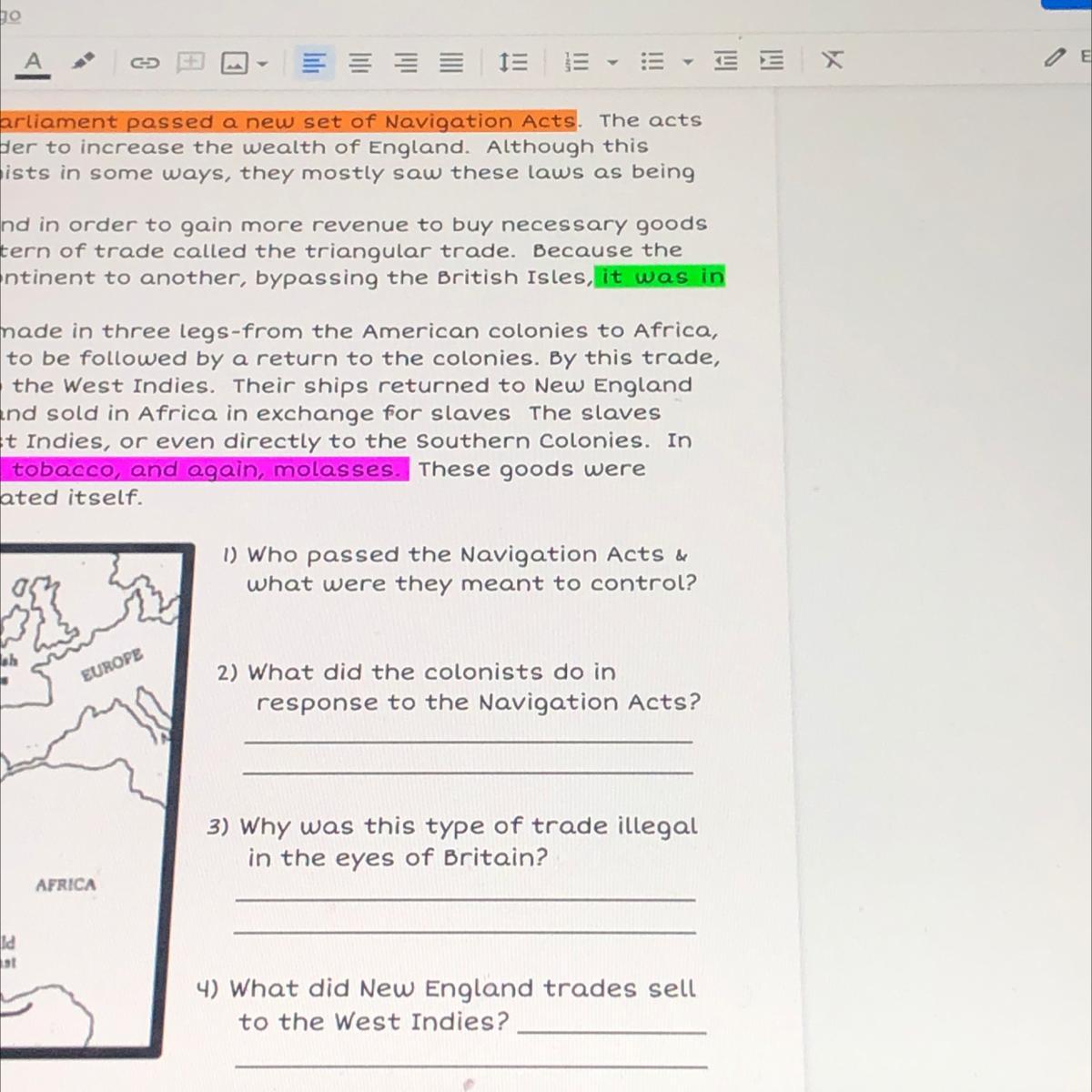
Task: Click question 1 about the Navigation Acts
Action: tap(460, 569)
